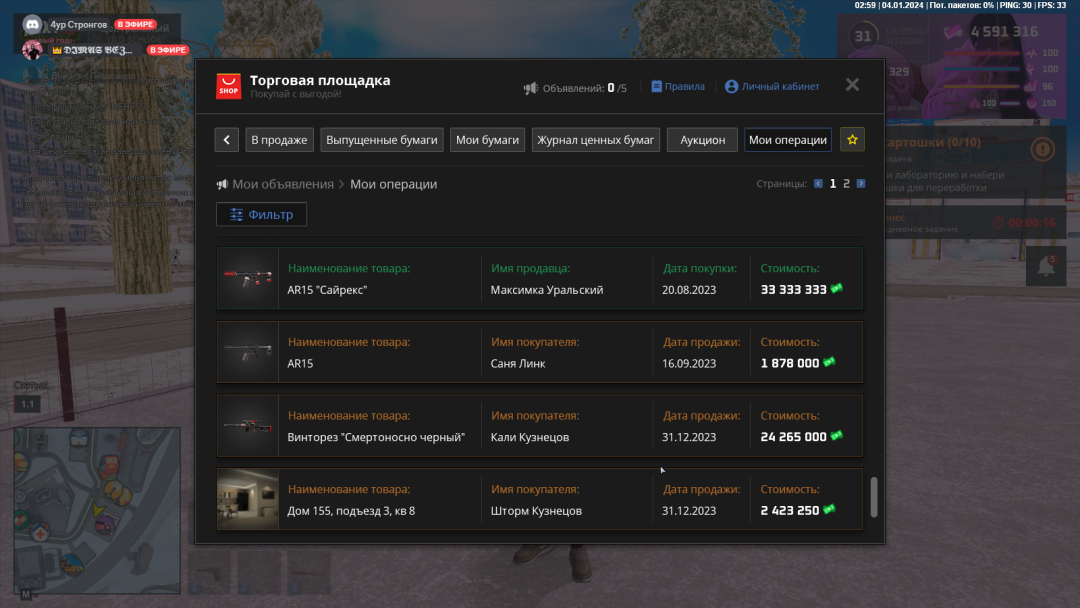
Task: Open favorites with the star icon
Action: (x=852, y=140)
